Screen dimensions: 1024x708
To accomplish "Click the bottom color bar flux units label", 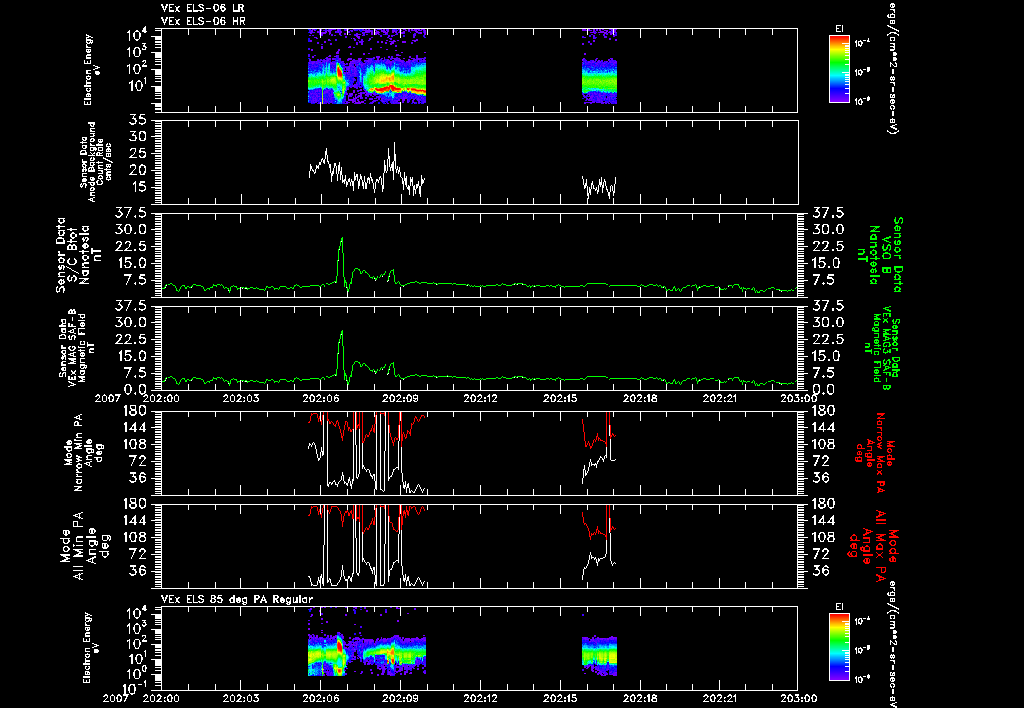I will [x=891, y=645].
